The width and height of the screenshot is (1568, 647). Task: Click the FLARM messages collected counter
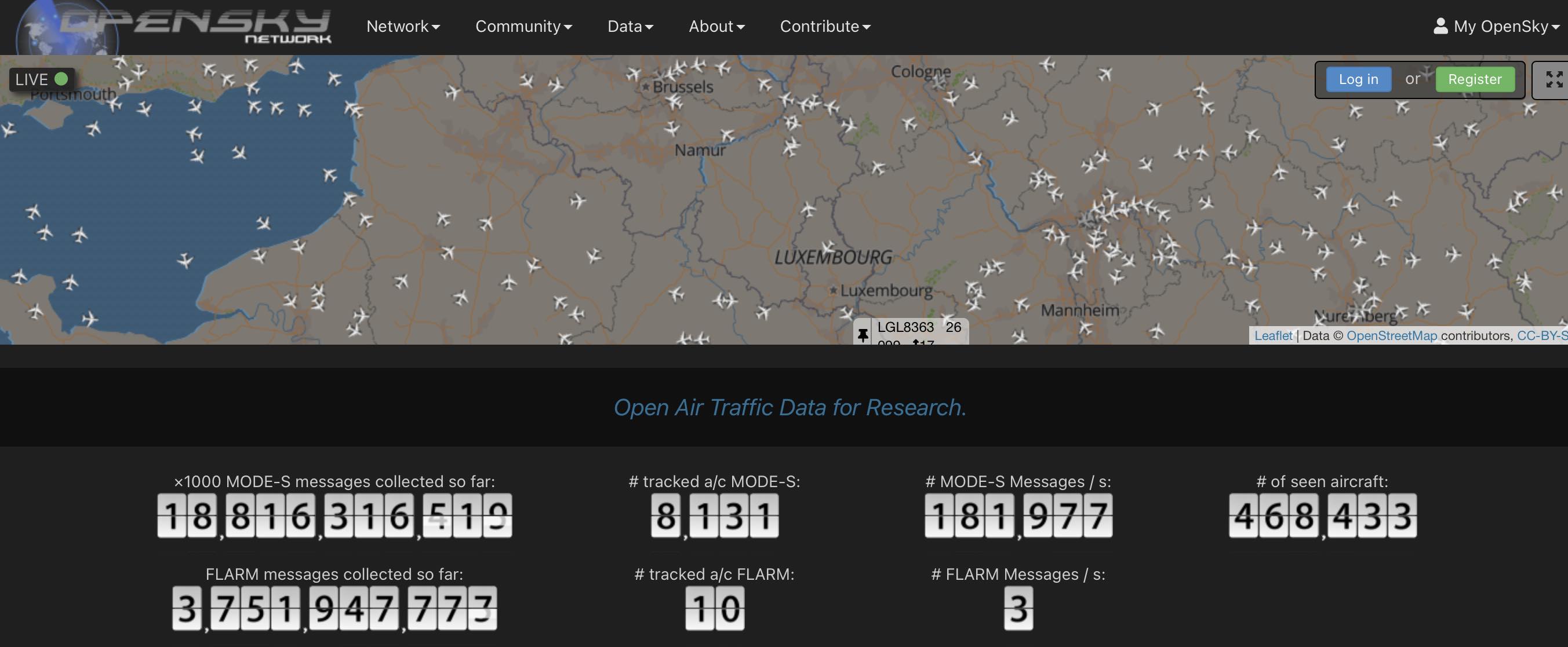[x=334, y=608]
